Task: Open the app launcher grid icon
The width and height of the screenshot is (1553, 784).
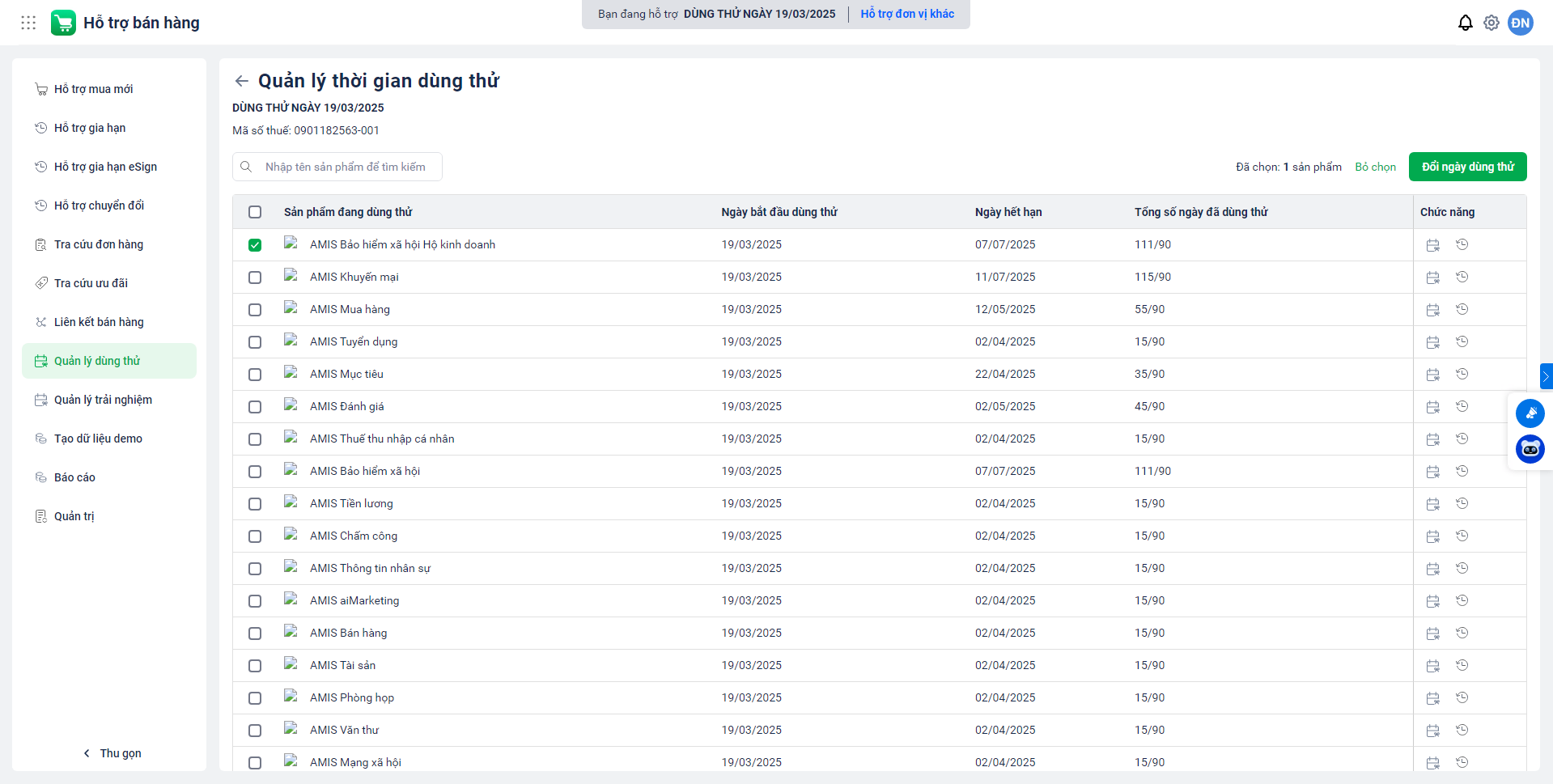Action: tap(28, 23)
